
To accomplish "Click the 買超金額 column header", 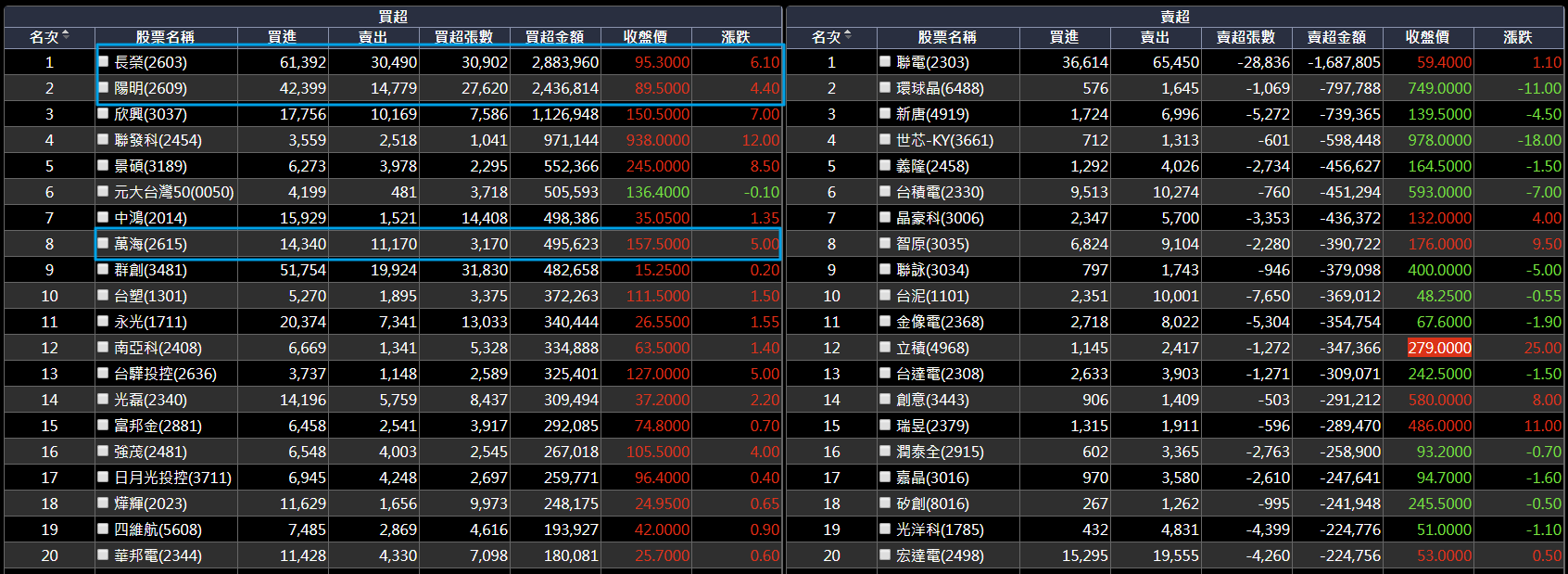I will click(x=555, y=37).
